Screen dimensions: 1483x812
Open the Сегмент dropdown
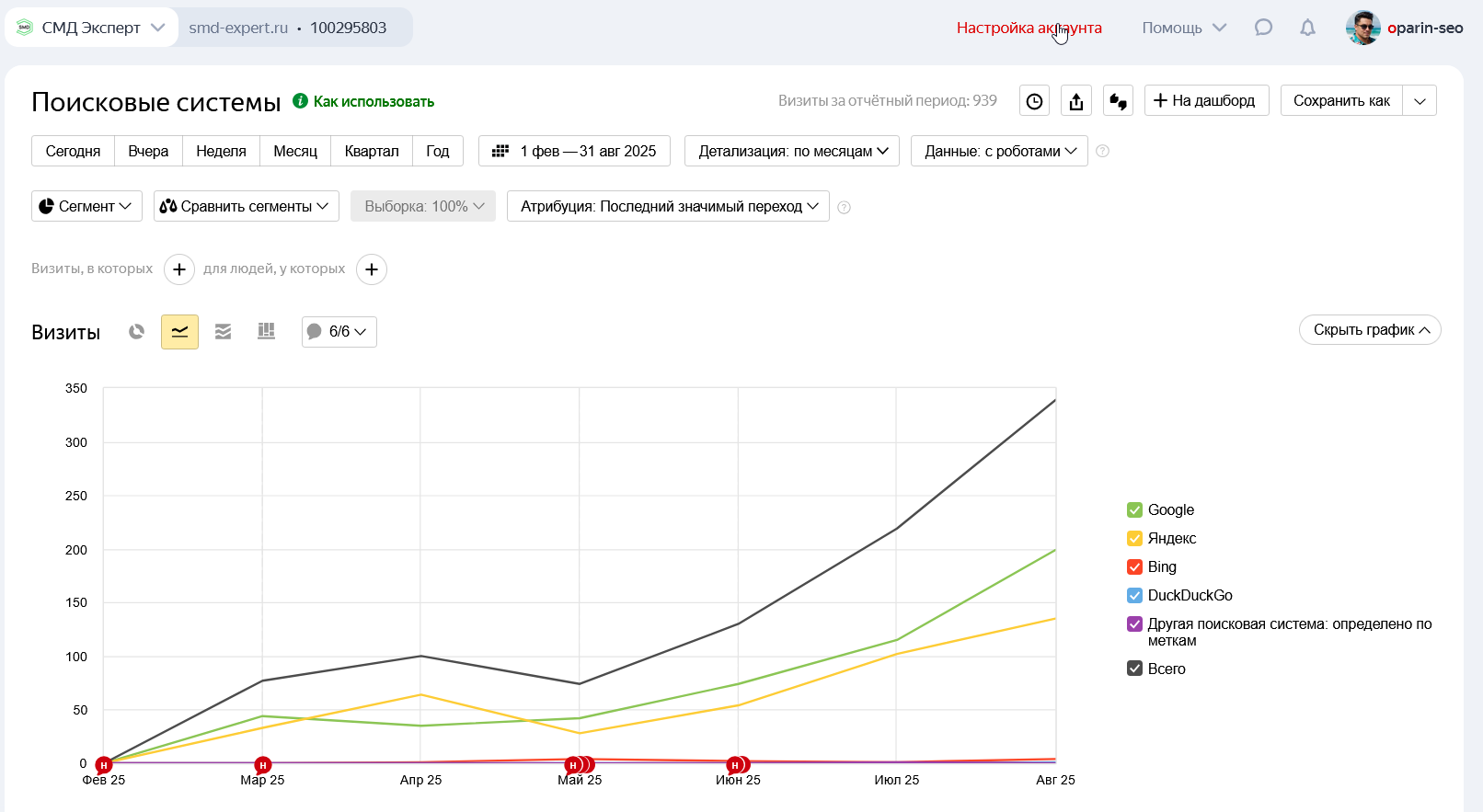tap(86, 206)
